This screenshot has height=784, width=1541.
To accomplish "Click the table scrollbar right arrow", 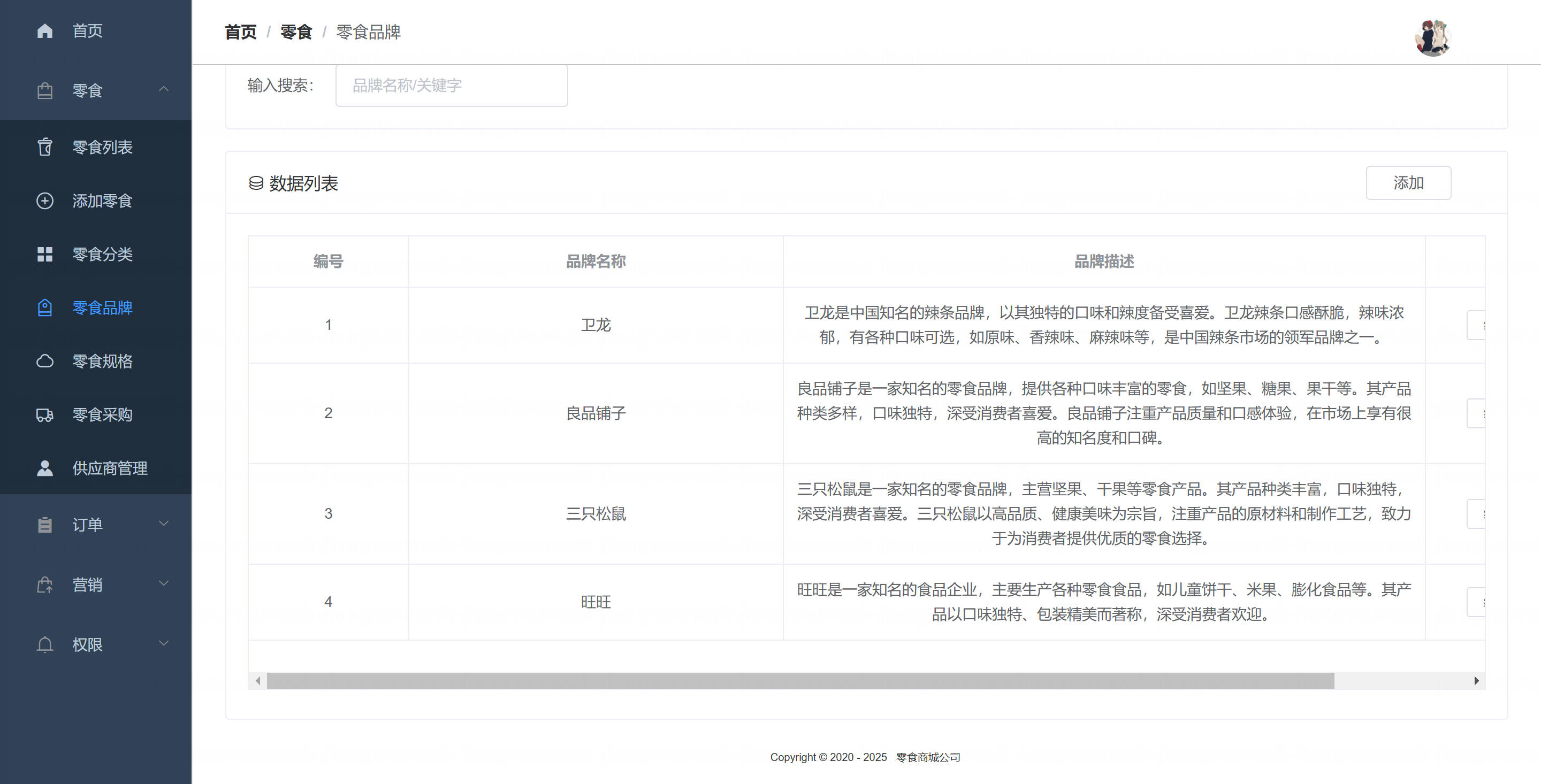I will 1476,681.
